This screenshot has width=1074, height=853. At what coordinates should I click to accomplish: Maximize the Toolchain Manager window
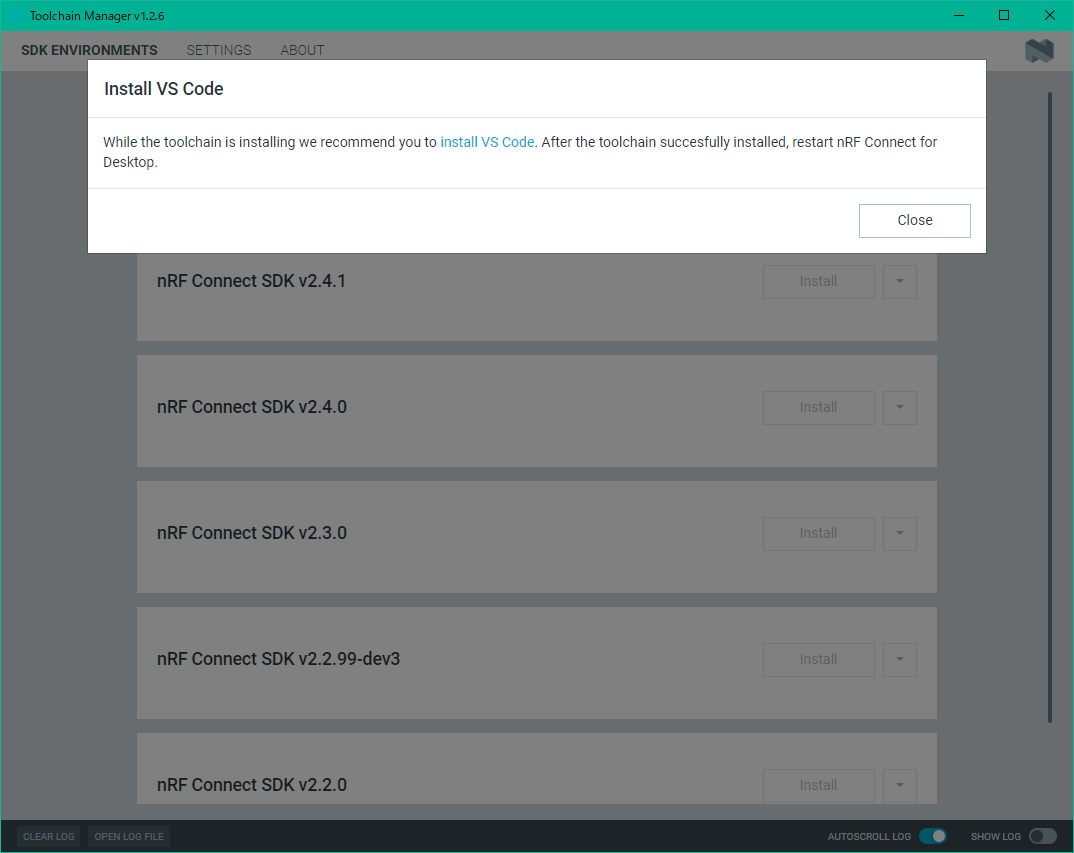[1004, 15]
